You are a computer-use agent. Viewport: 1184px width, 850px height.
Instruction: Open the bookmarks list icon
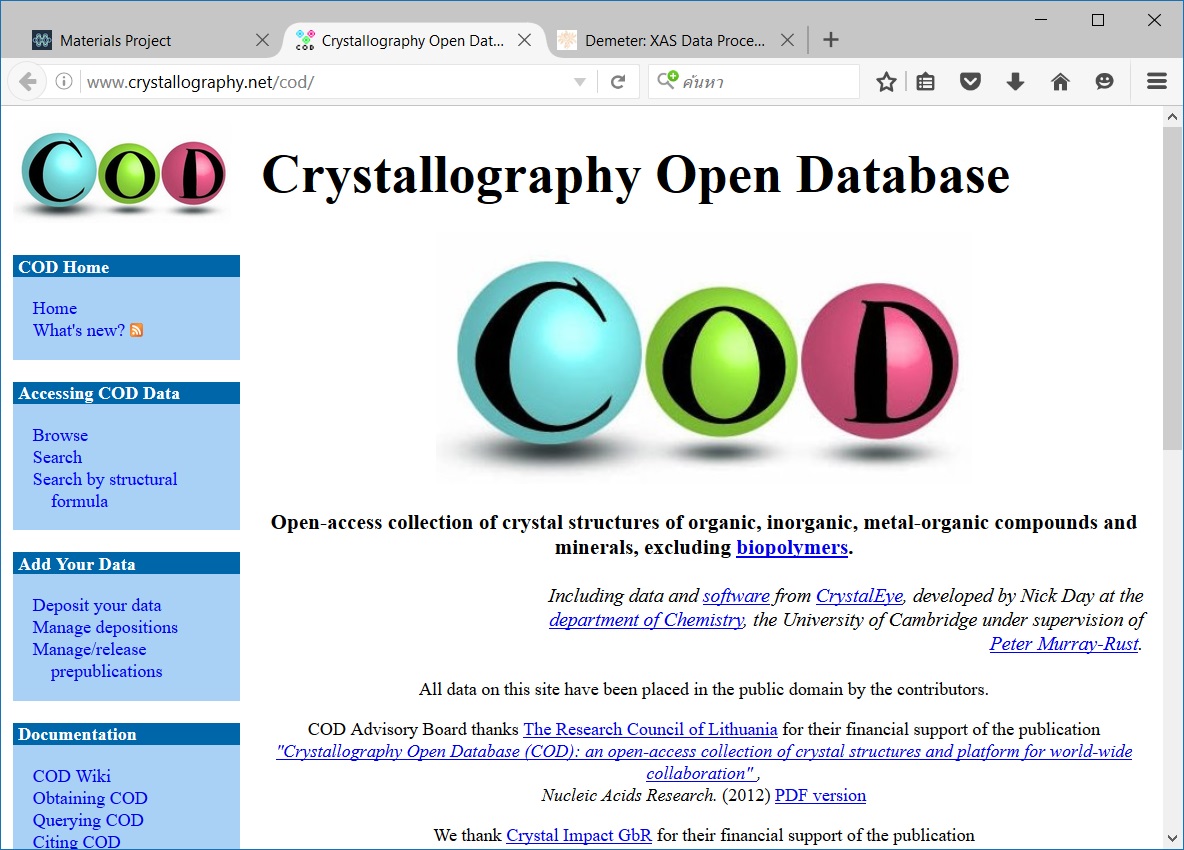pos(925,82)
